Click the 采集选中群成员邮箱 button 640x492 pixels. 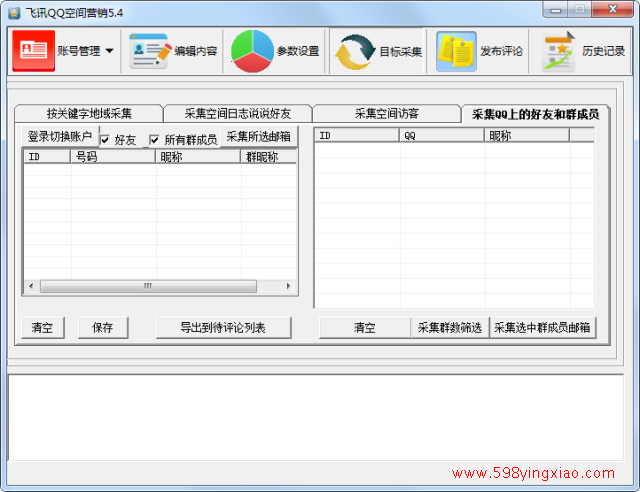coord(542,327)
